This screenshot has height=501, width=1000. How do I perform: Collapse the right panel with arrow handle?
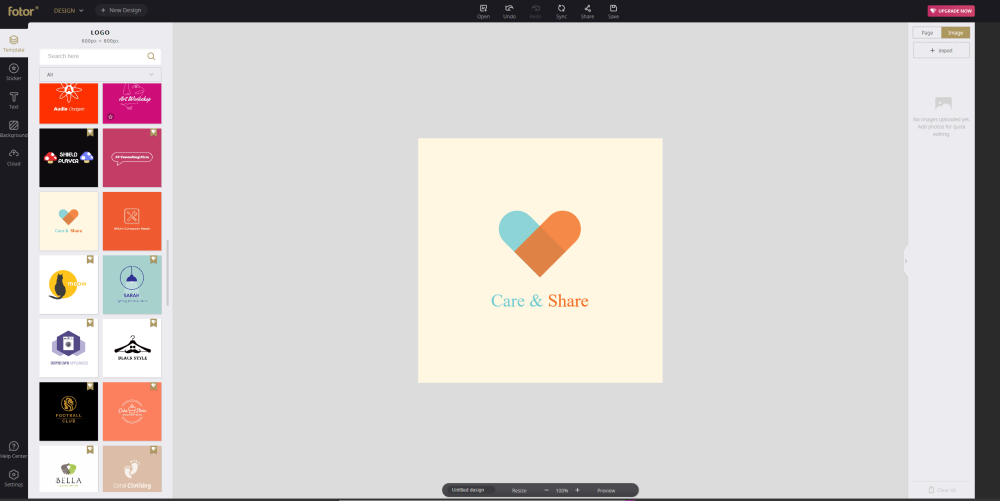click(x=906, y=261)
